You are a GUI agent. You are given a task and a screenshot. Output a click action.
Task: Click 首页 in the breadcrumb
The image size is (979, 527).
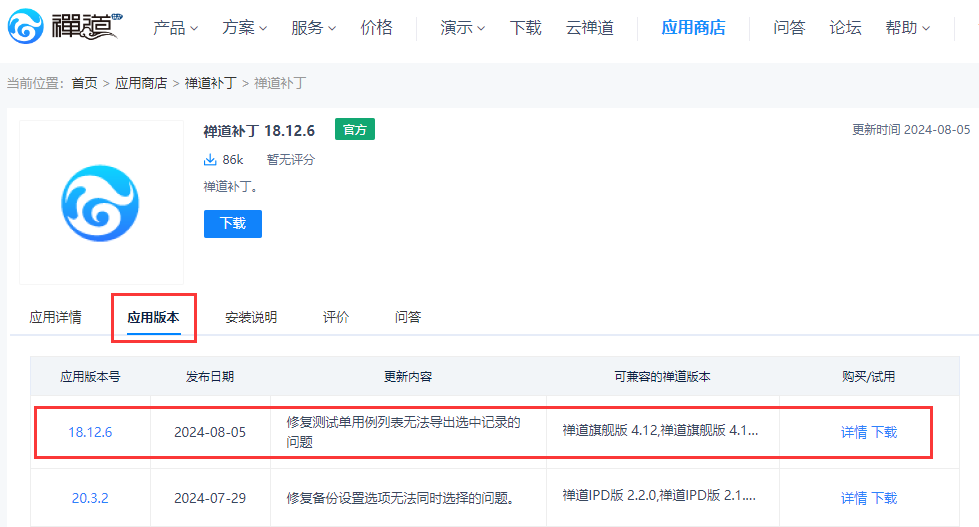tap(84, 83)
